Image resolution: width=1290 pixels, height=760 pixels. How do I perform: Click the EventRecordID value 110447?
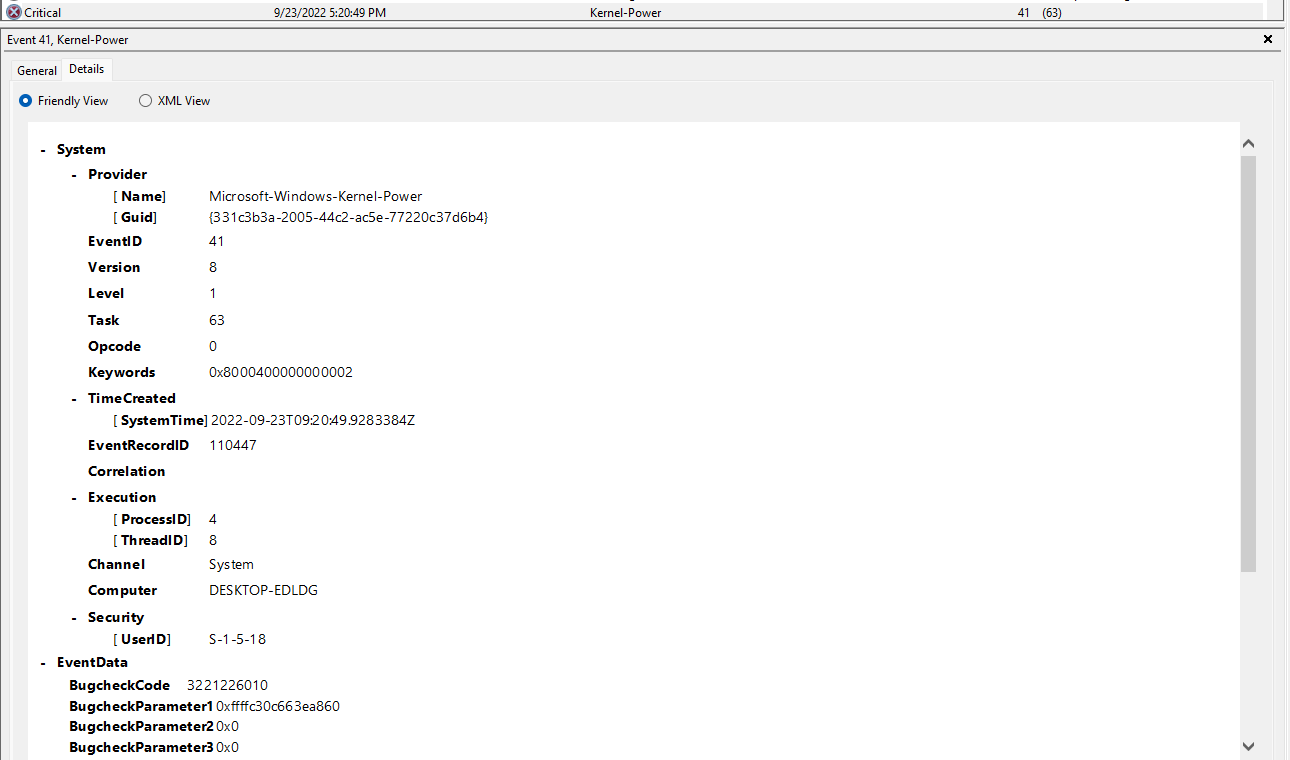click(x=233, y=446)
